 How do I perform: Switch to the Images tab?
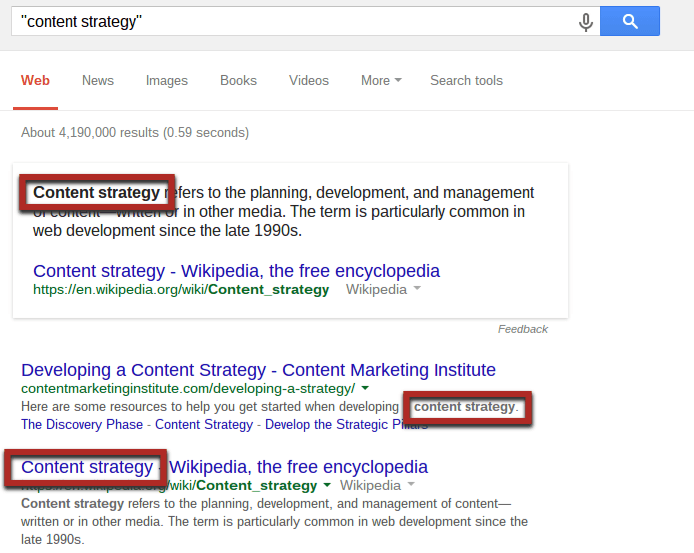(167, 81)
